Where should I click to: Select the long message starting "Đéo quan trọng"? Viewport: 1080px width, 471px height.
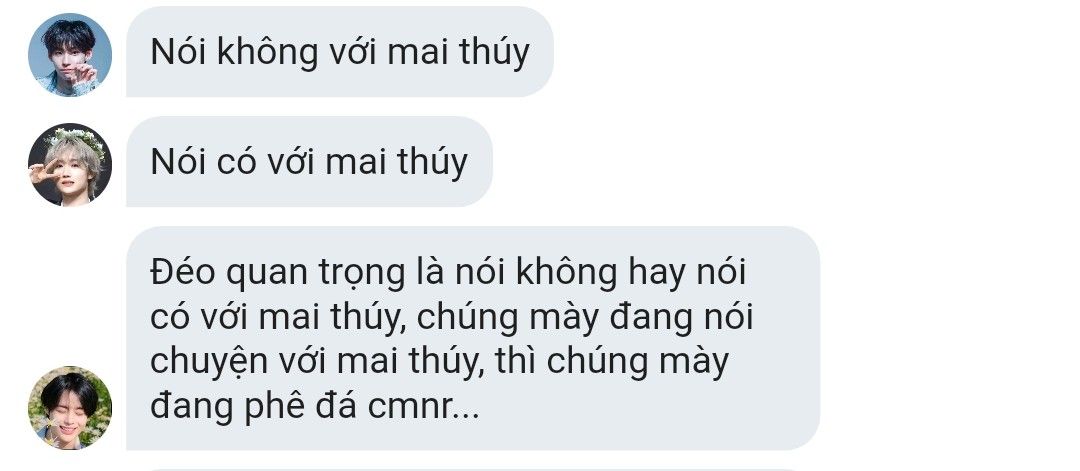tap(472, 338)
